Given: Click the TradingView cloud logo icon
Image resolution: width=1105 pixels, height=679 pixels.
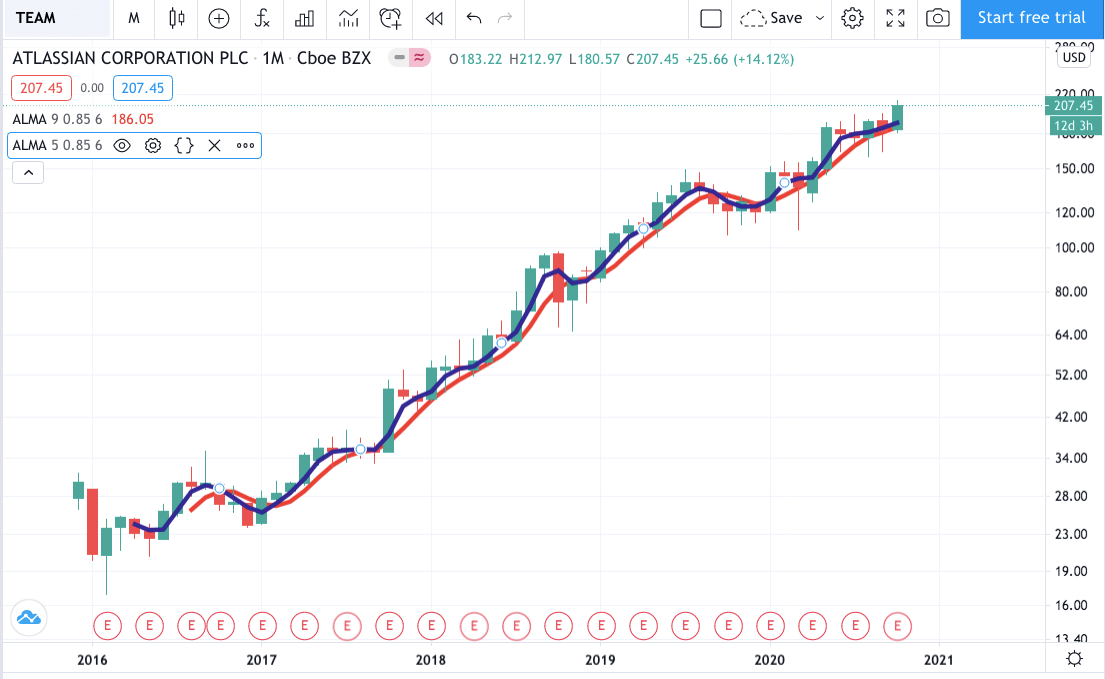Looking at the screenshot, I should (x=29, y=618).
